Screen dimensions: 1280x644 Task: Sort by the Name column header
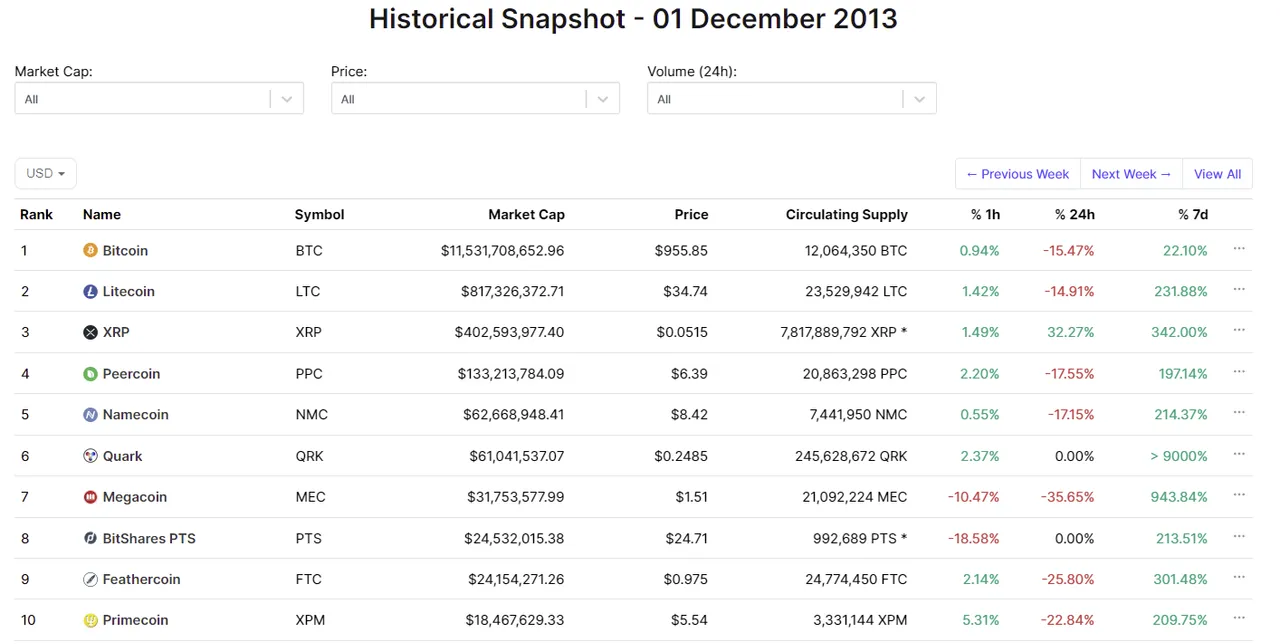102,215
